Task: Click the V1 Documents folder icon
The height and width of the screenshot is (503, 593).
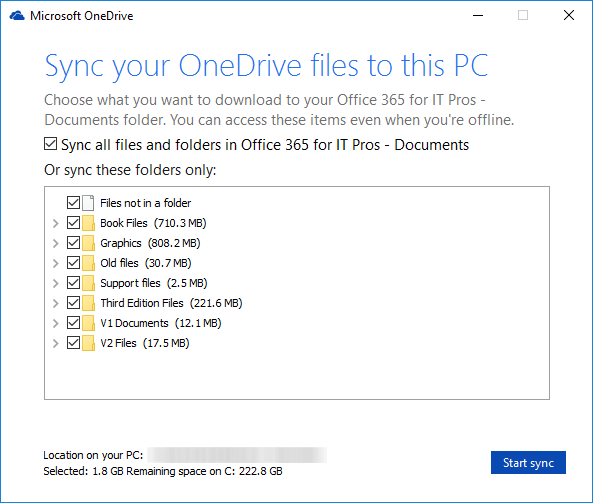Action: click(88, 323)
